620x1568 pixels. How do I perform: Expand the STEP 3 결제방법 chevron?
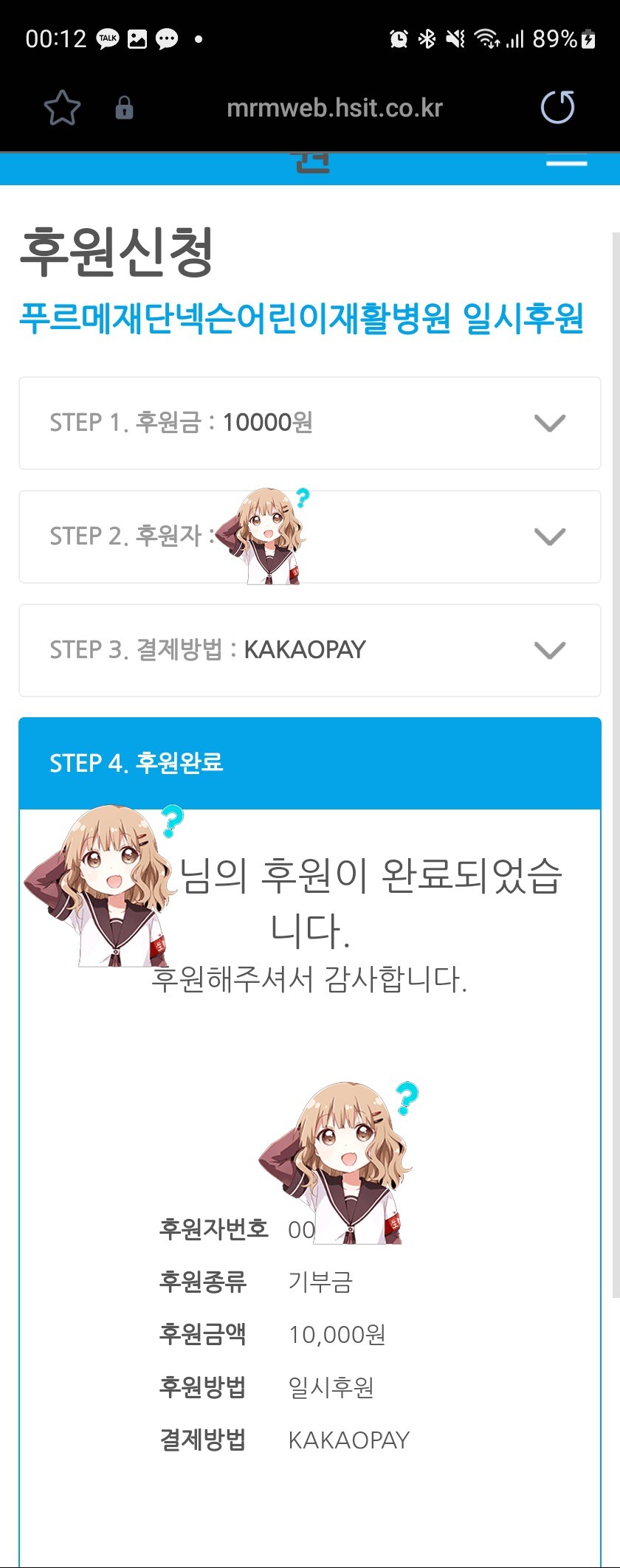tap(550, 650)
